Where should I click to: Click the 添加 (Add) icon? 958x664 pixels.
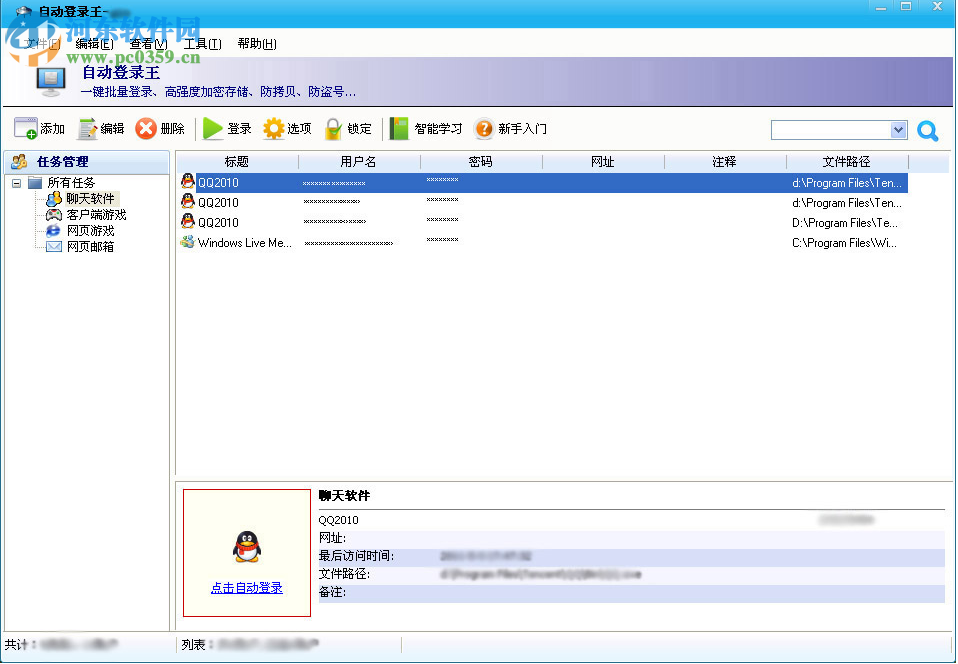pyautogui.click(x=25, y=128)
